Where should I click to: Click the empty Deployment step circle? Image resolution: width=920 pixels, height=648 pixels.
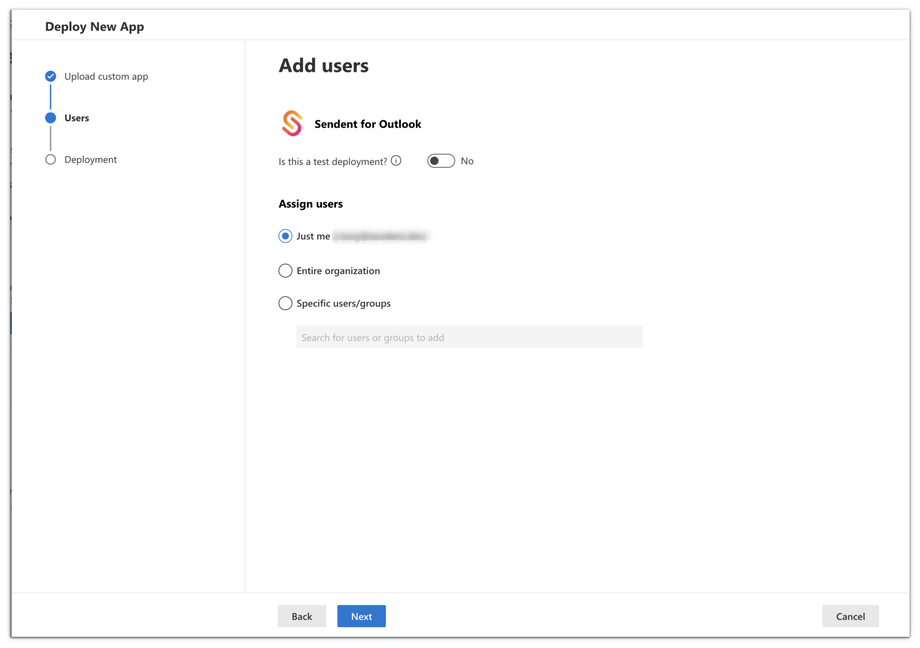pyautogui.click(x=50, y=160)
